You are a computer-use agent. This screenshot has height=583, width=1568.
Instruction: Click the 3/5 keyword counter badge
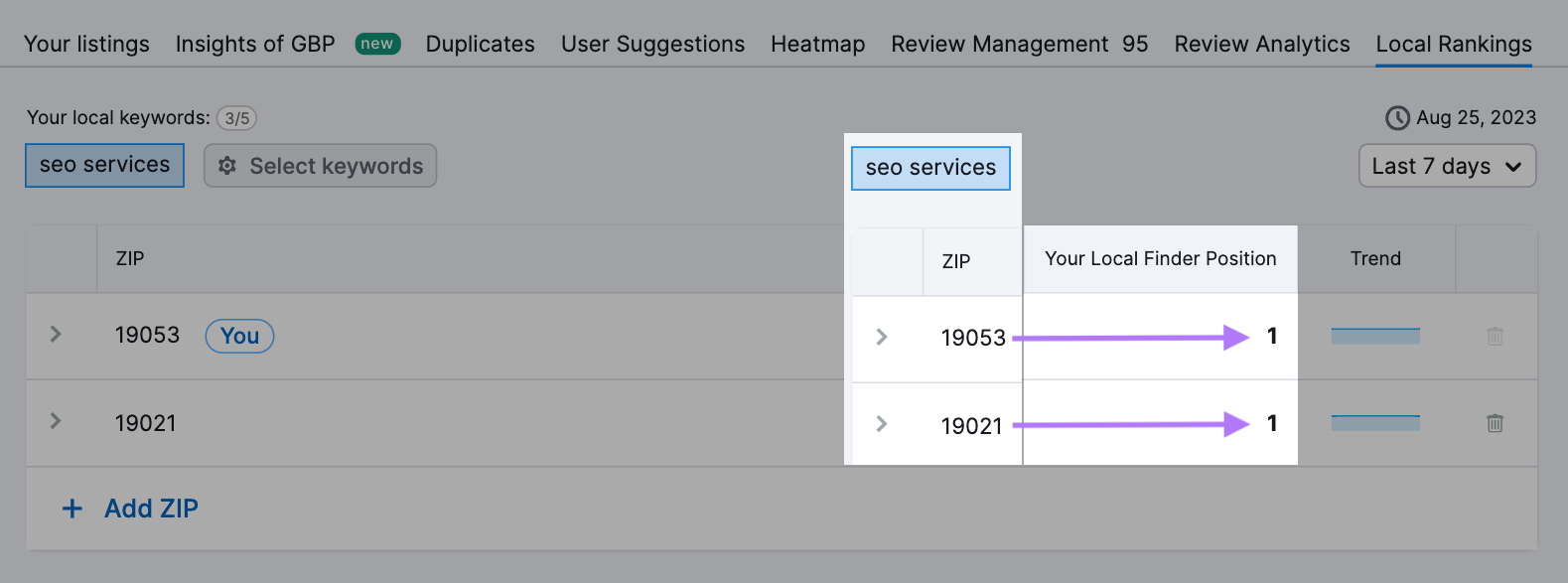(236, 118)
